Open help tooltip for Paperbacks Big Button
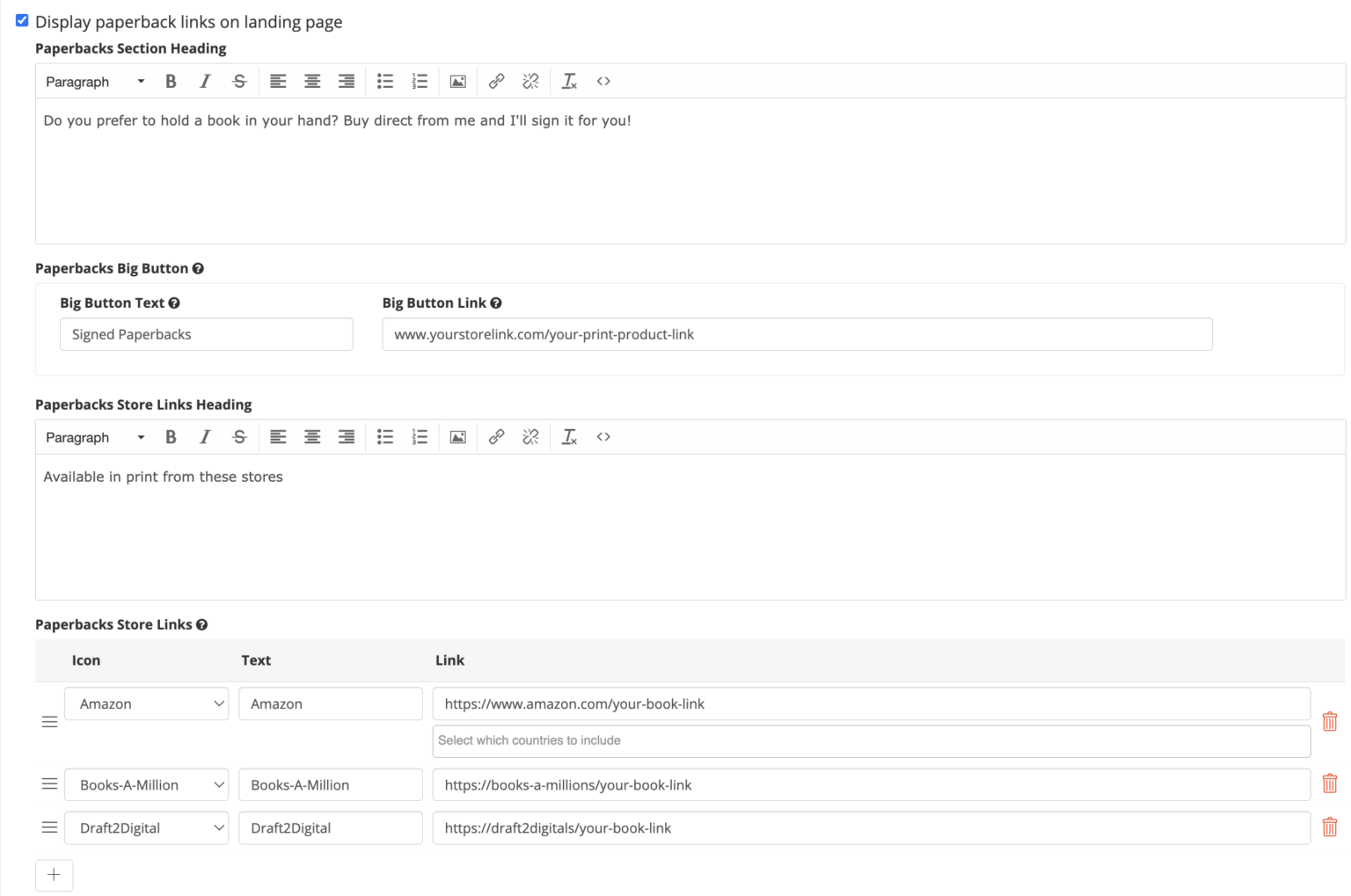Screen dimensions: 1351x896 coord(199,268)
